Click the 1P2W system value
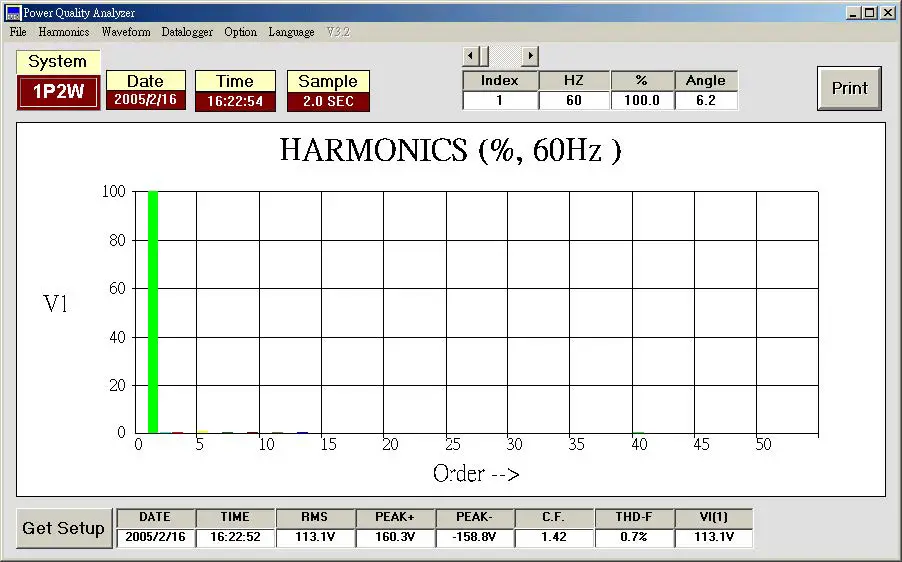Screen dimensions: 902x562 pyautogui.click(x=58, y=91)
